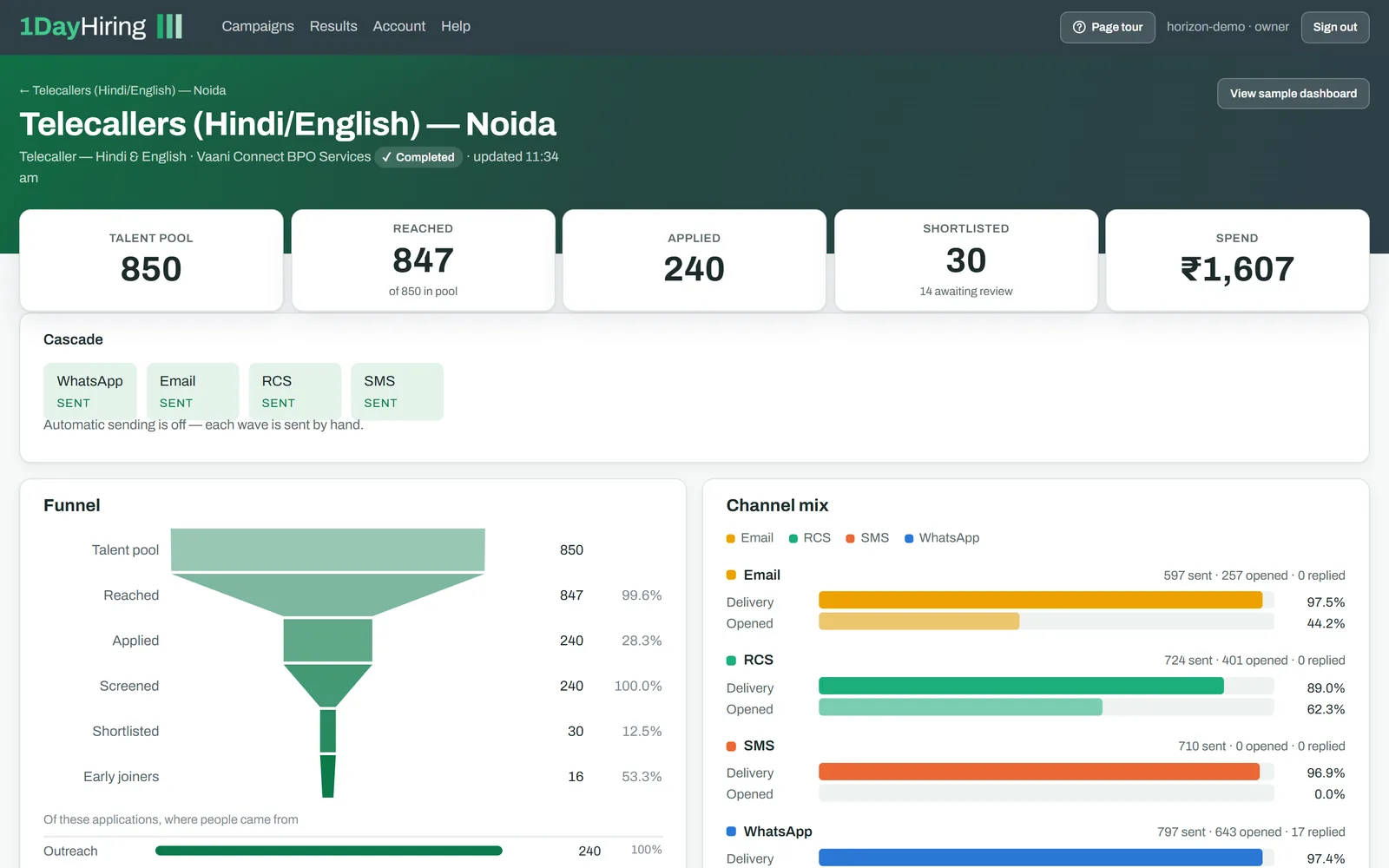Click the Email channel heading
The width and height of the screenshot is (1389, 868).
pyautogui.click(x=762, y=575)
